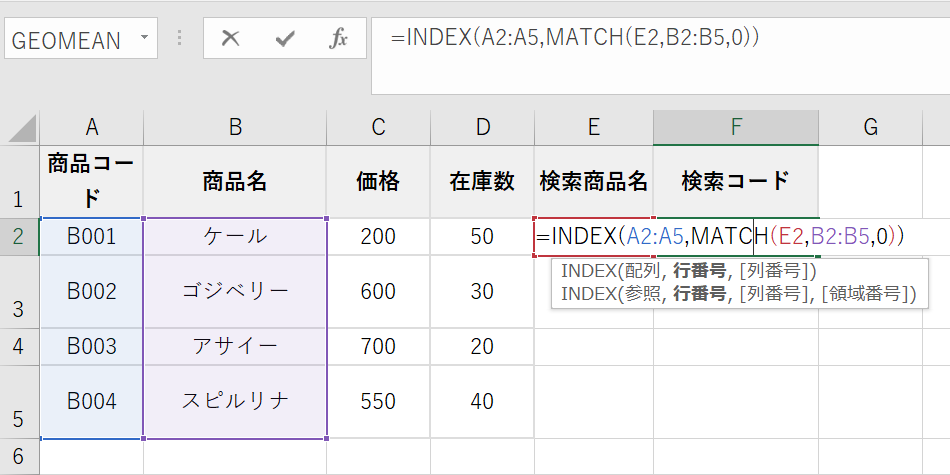
Task: Click the Select All corner triangle
Action: 22,128
